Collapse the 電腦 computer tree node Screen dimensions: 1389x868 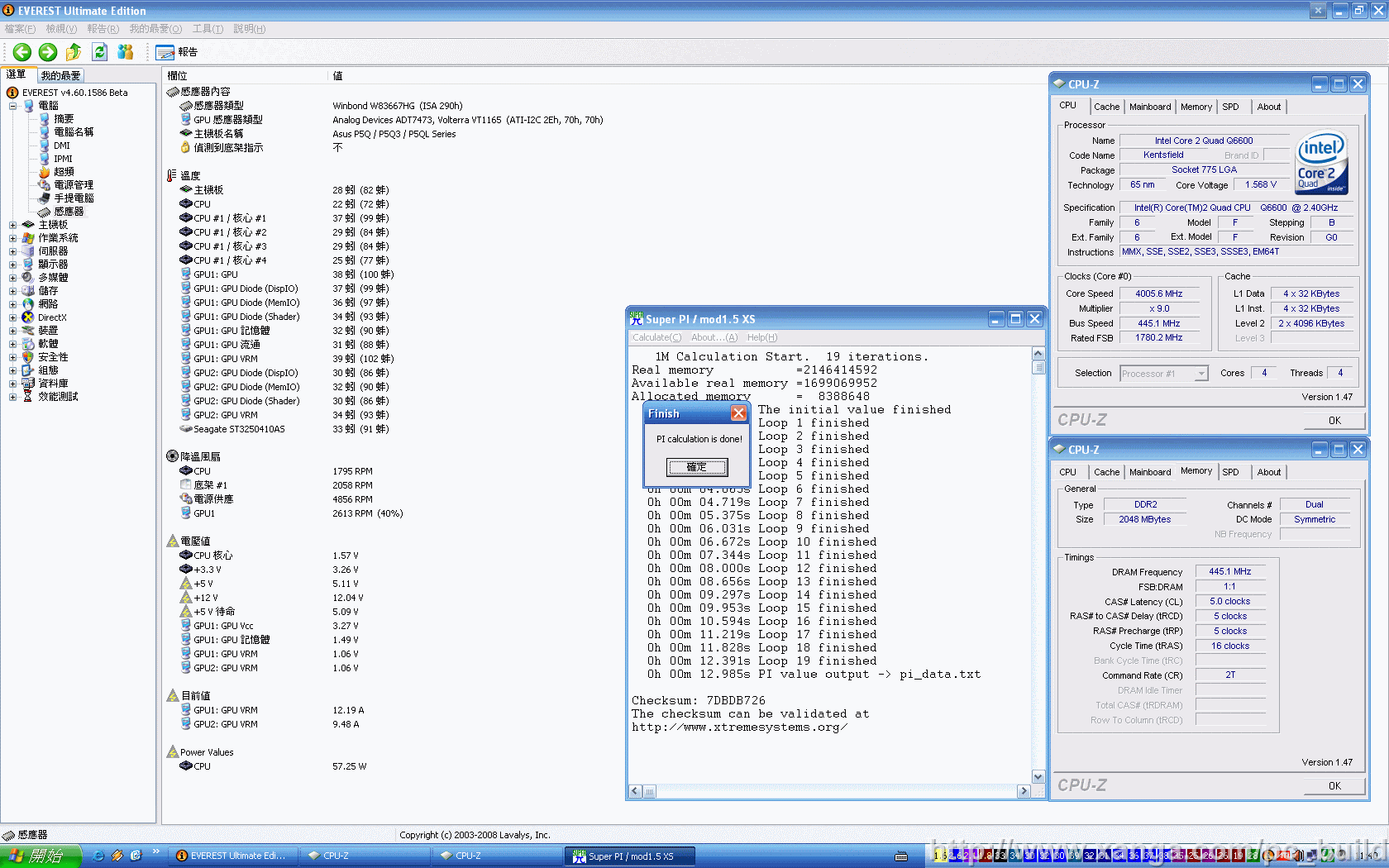click(12, 106)
